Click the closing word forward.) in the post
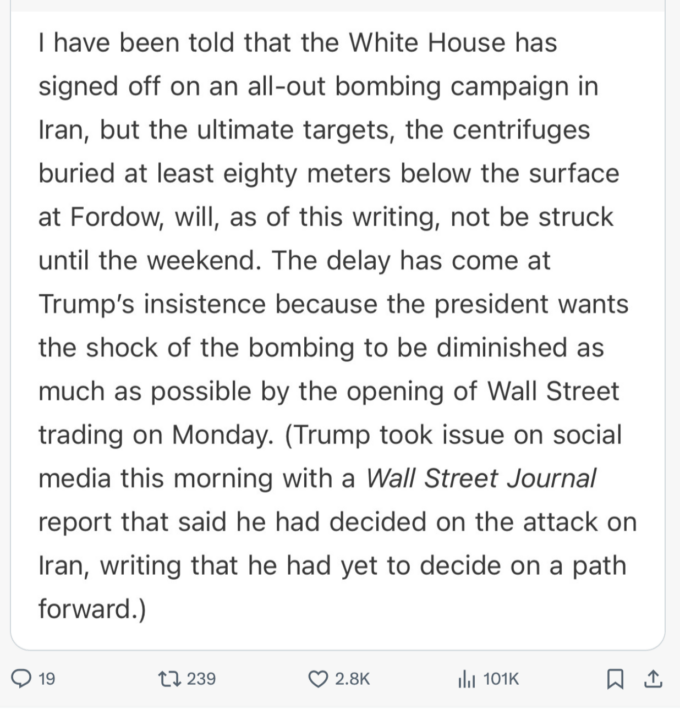The image size is (680, 715). point(92,609)
